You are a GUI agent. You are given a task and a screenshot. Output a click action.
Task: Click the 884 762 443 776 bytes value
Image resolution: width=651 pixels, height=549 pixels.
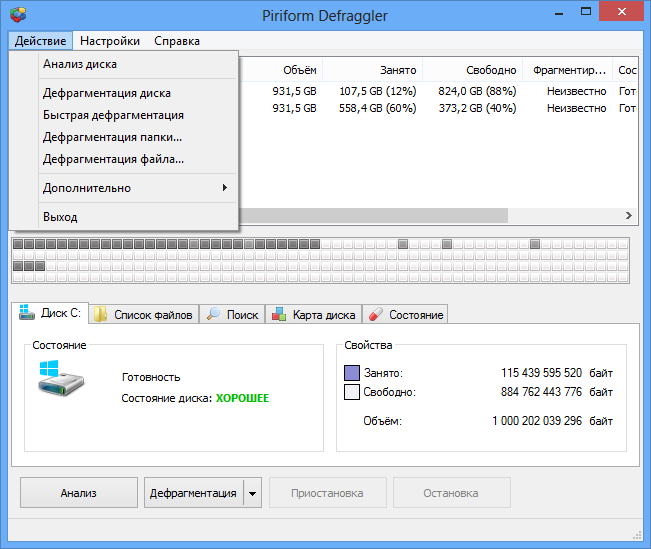pos(541,392)
